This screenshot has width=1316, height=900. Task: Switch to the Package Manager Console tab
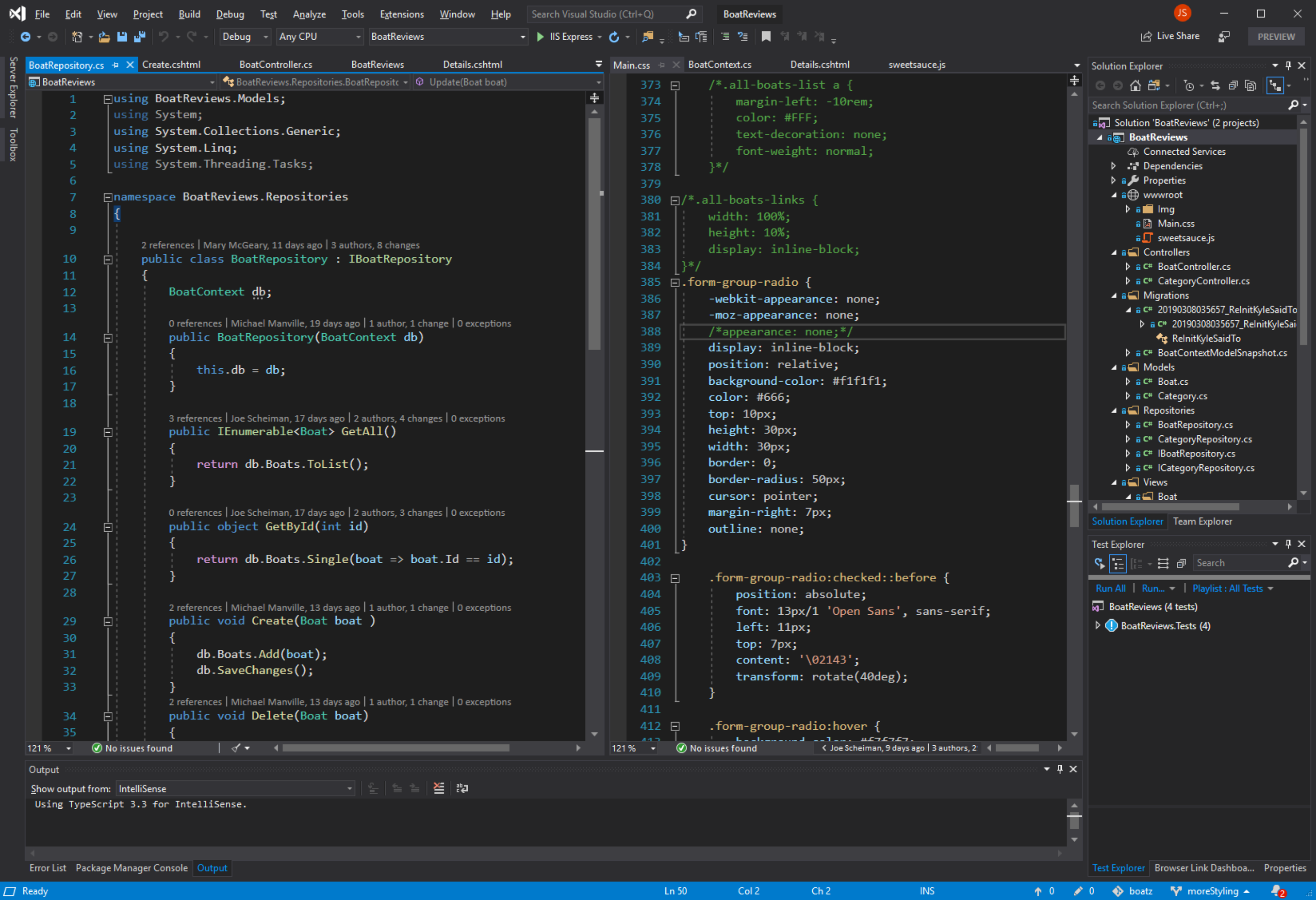click(x=131, y=868)
